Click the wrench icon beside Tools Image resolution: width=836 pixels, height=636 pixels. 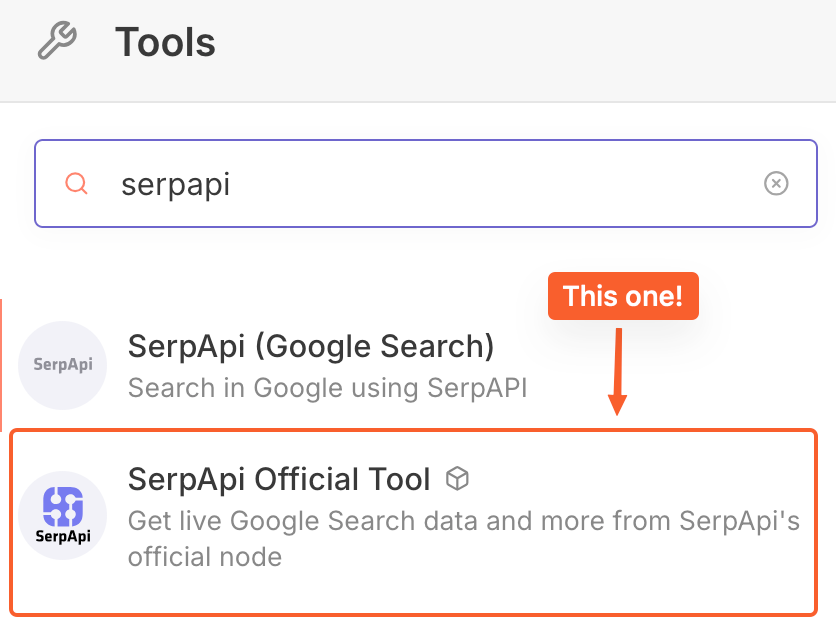[56, 42]
